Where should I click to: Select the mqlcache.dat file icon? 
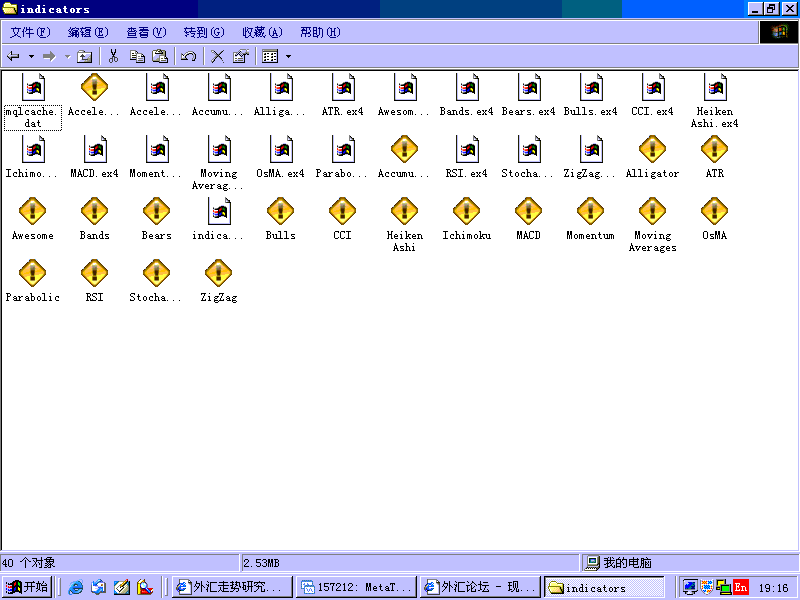[x=33, y=87]
